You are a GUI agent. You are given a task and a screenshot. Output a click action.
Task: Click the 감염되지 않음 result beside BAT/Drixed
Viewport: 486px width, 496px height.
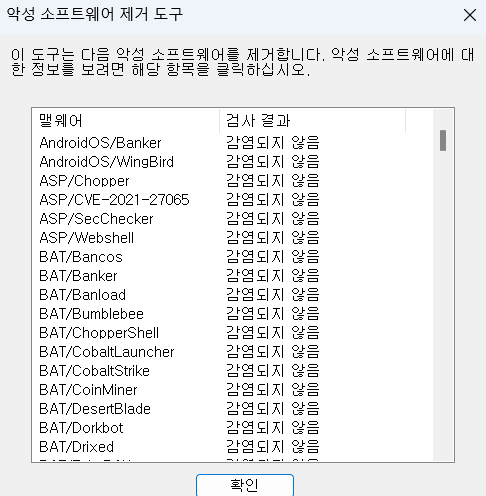pyautogui.click(x=273, y=447)
